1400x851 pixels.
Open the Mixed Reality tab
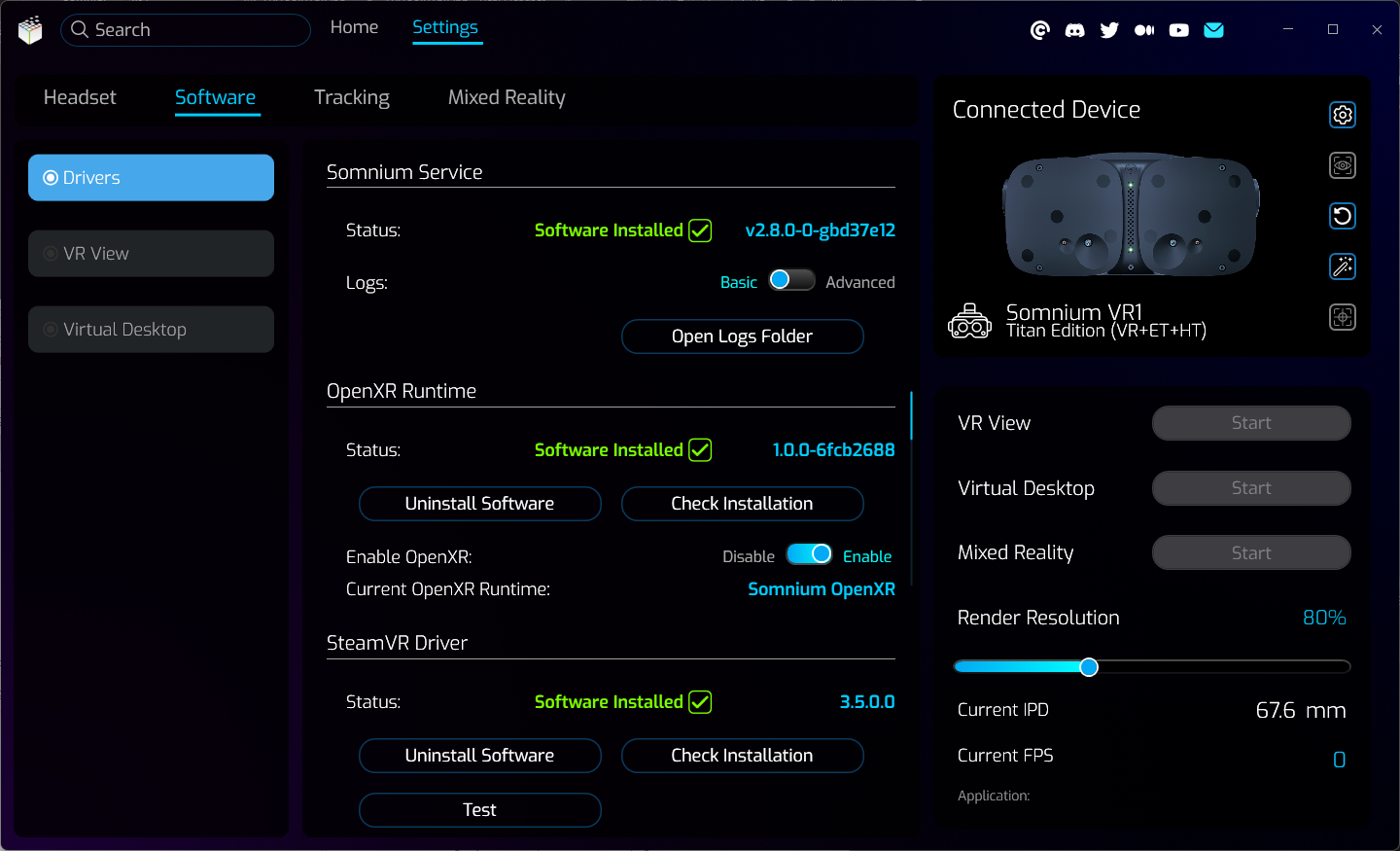tap(507, 97)
